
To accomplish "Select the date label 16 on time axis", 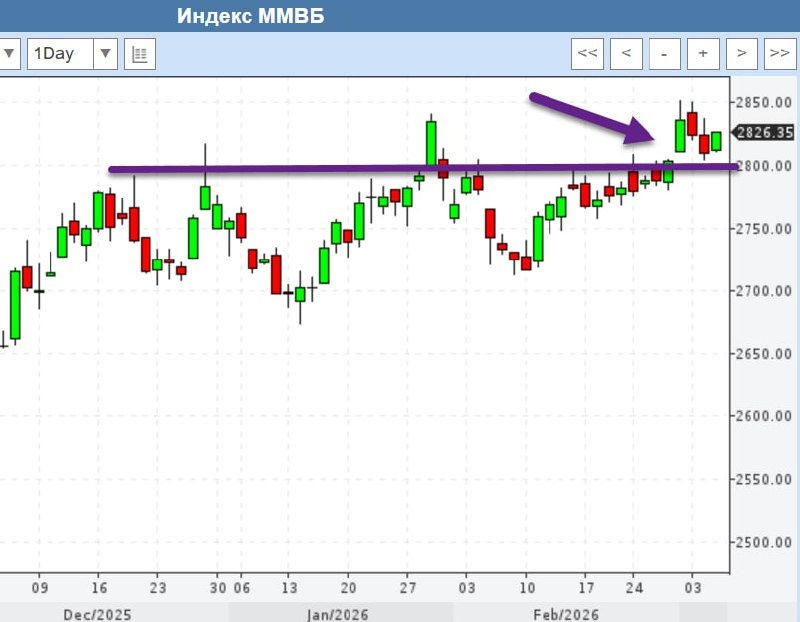I will 99,588.
